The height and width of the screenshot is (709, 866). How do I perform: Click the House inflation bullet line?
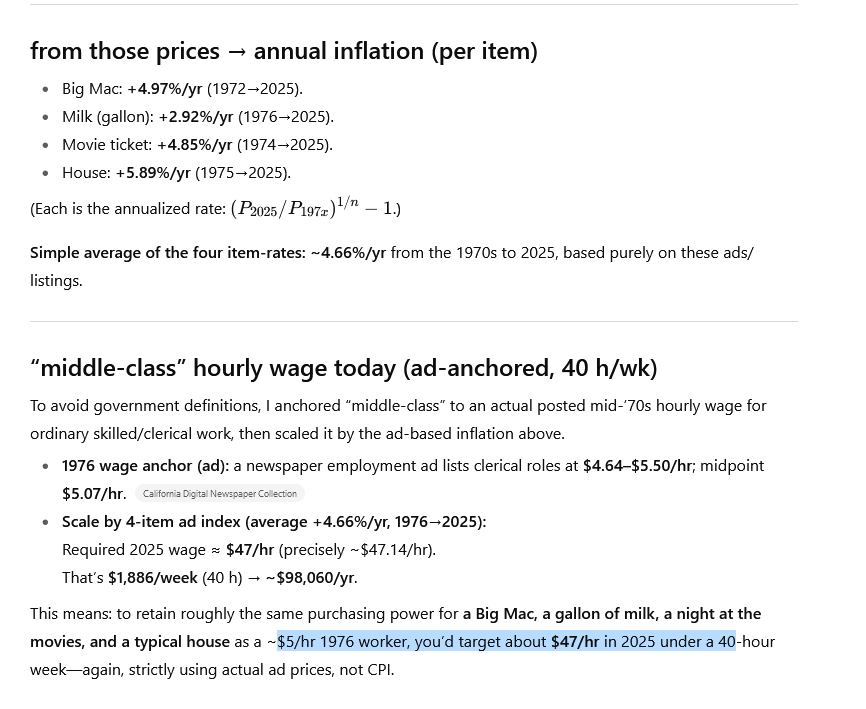(x=176, y=173)
